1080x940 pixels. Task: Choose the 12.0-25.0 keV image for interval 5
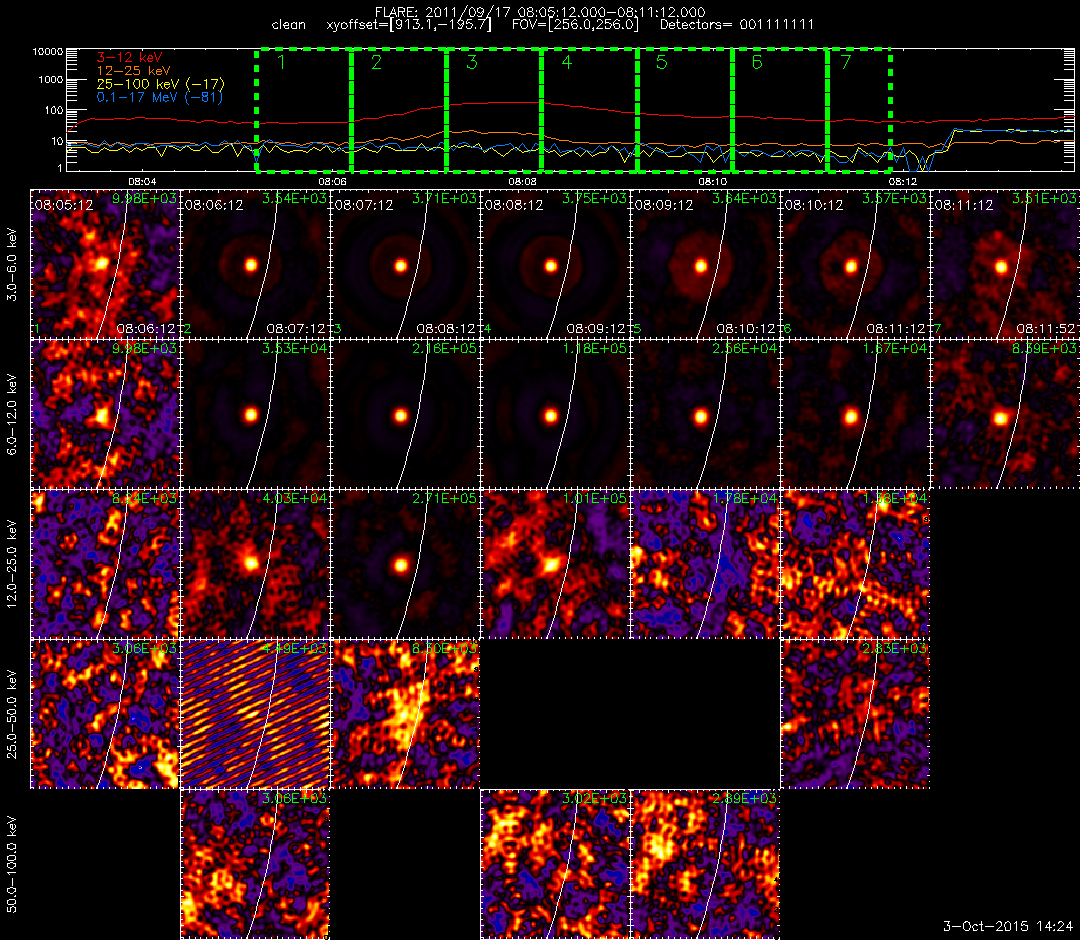click(705, 565)
